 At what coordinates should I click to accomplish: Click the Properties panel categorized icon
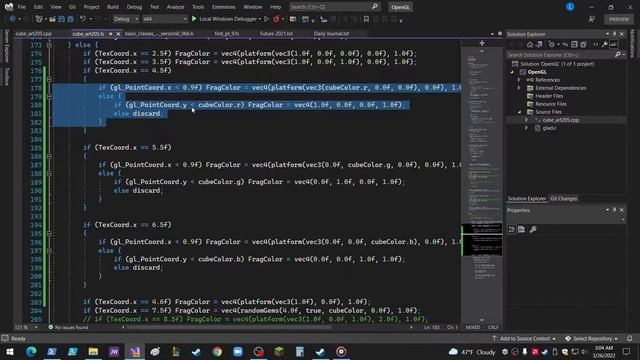[512, 229]
